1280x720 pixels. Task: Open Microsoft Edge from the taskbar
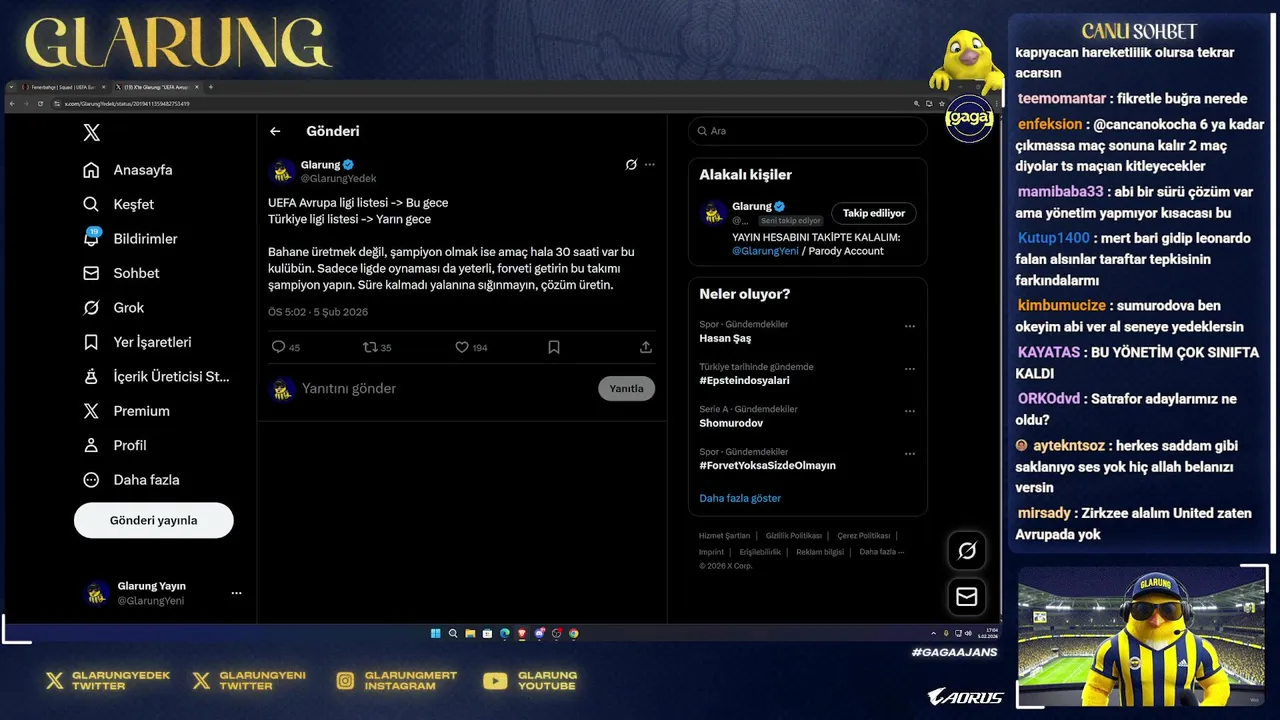[505, 633]
